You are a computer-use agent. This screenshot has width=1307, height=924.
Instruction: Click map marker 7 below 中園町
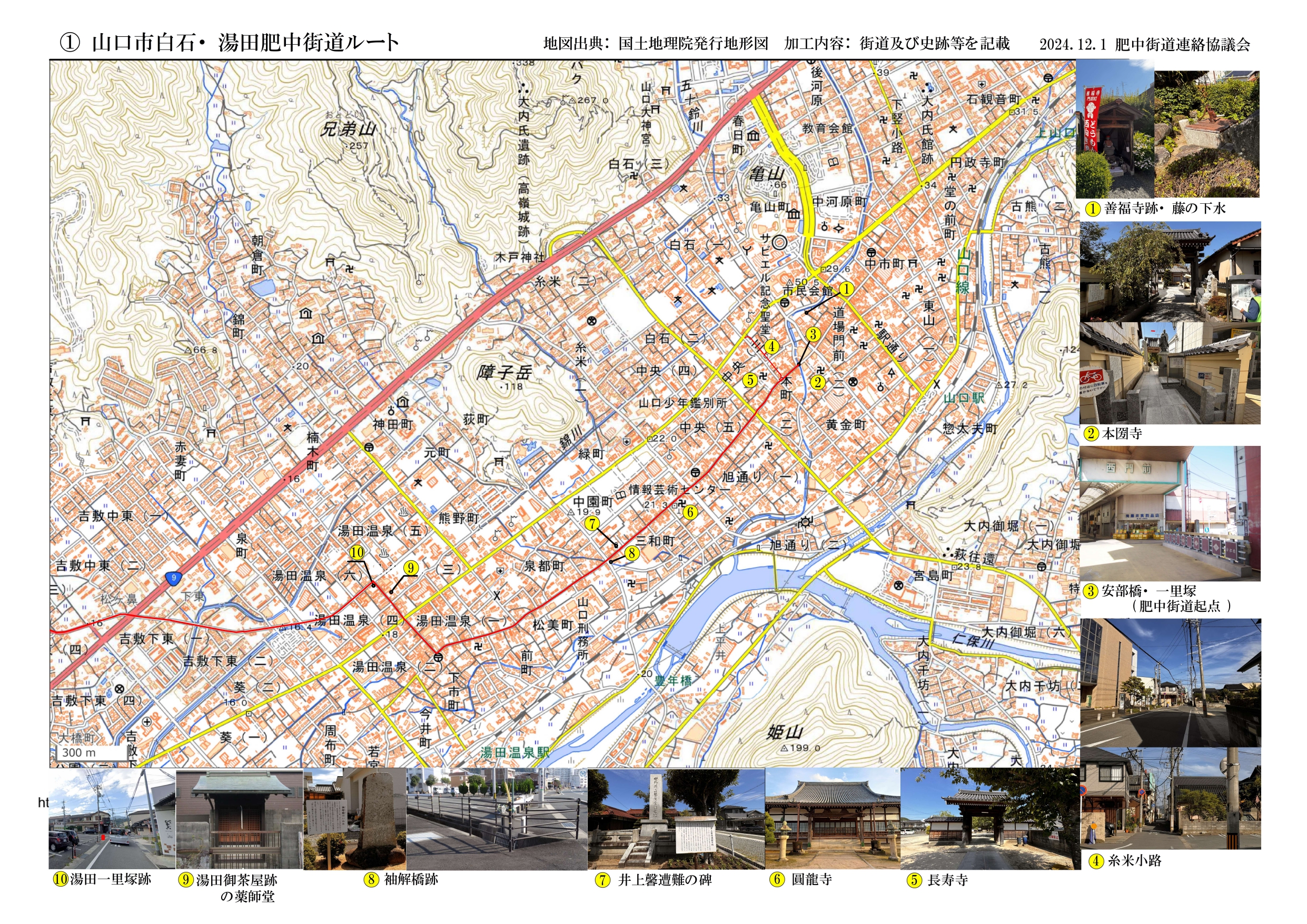point(592,523)
